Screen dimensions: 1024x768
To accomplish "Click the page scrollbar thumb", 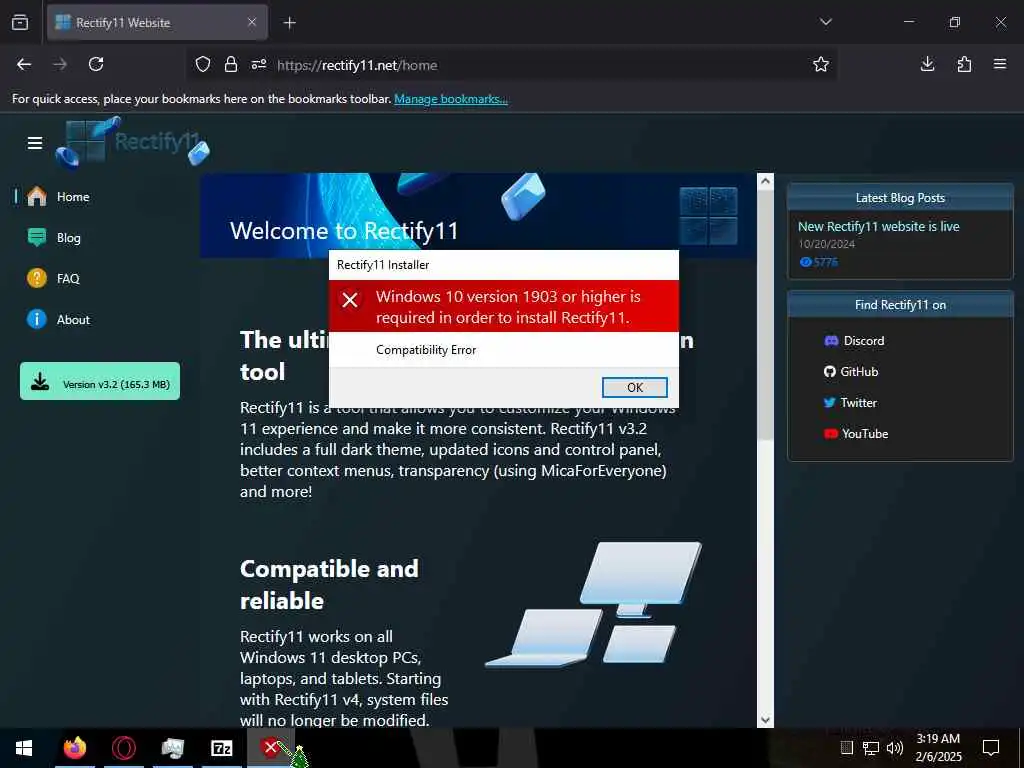I will pyautogui.click(x=765, y=315).
